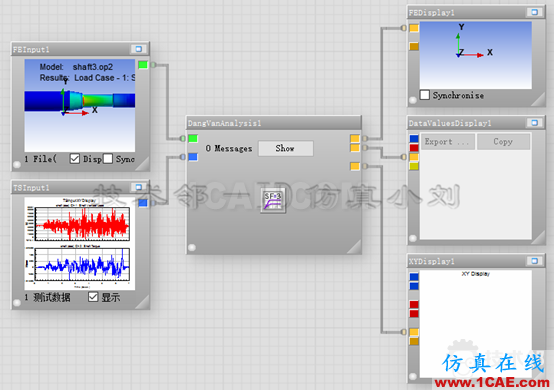The width and height of the screenshot is (554, 390).
Task: Uncheck the 显示 checkbox in TSInput1
Action: point(93,297)
